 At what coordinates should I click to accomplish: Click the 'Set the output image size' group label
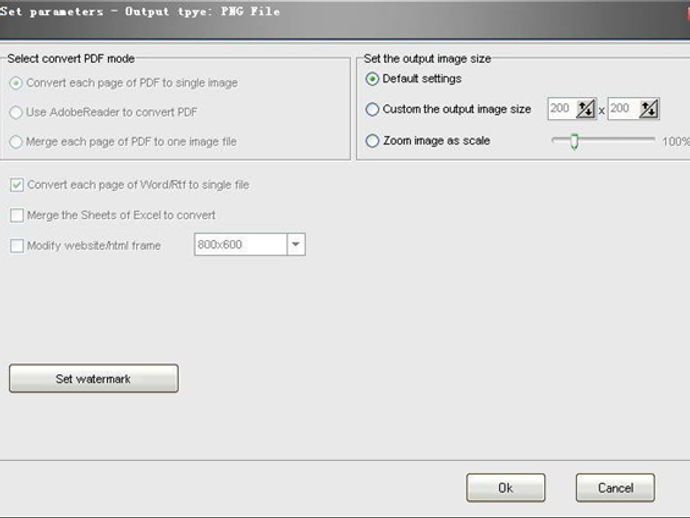(427, 59)
